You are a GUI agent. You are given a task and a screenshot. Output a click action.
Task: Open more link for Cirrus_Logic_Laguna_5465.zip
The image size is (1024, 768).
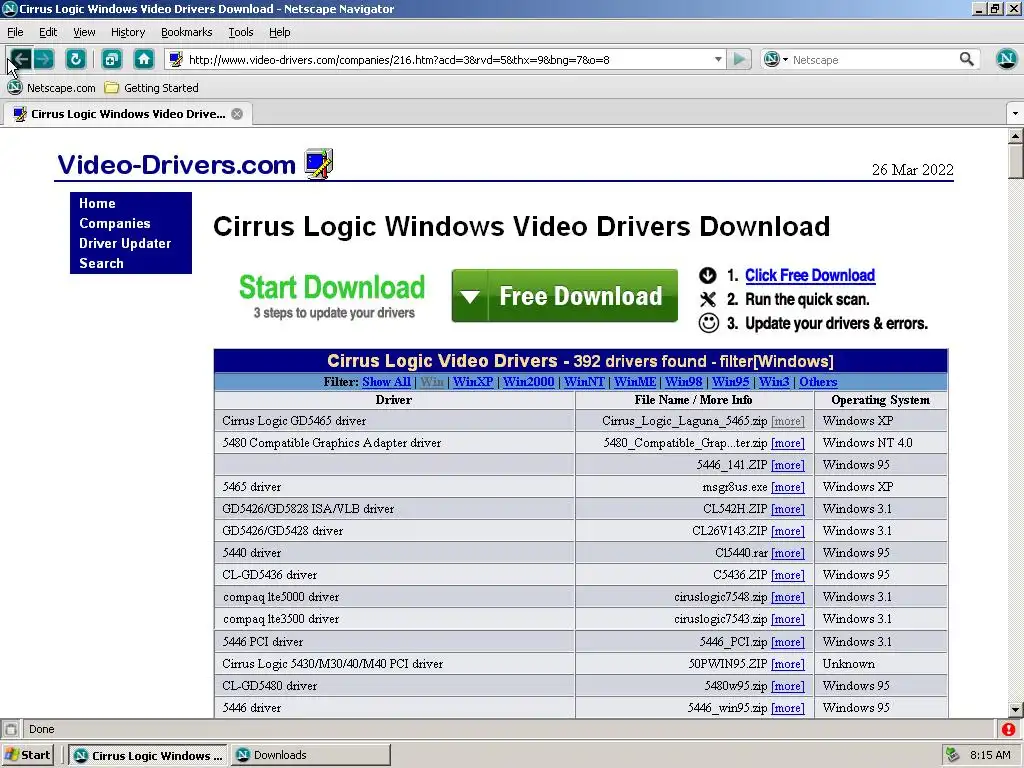coord(788,421)
